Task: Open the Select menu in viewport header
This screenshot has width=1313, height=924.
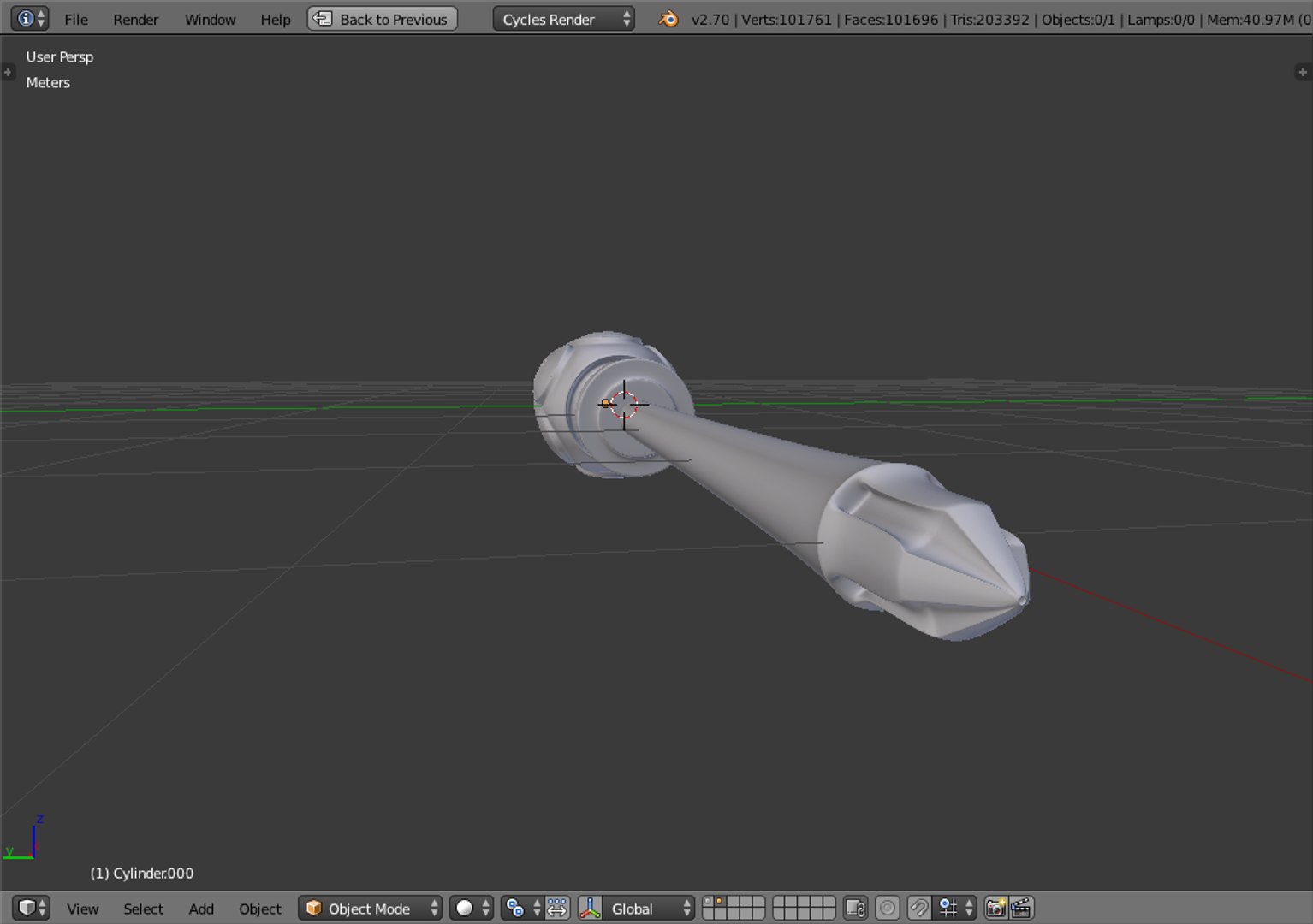Action: [x=143, y=909]
